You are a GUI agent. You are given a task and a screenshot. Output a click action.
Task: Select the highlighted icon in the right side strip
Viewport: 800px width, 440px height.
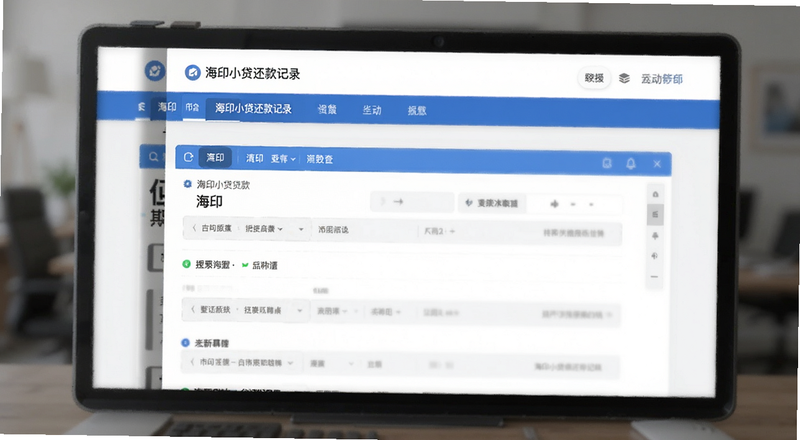point(656,214)
